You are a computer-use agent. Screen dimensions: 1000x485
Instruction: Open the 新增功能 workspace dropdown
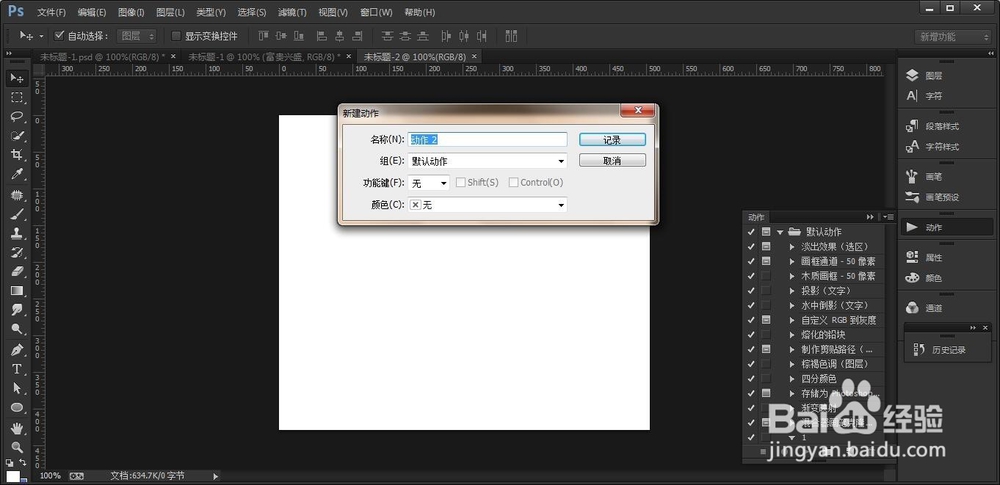coord(953,37)
